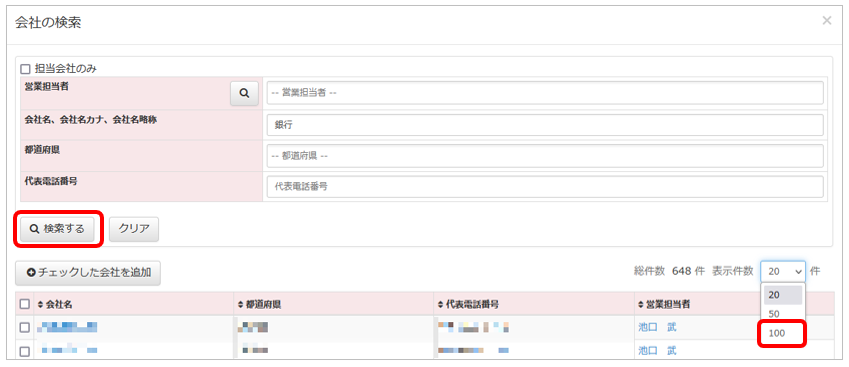849x367 pixels.
Task: Open the blurred company name link in second row
Action: pyautogui.click(x=67, y=351)
